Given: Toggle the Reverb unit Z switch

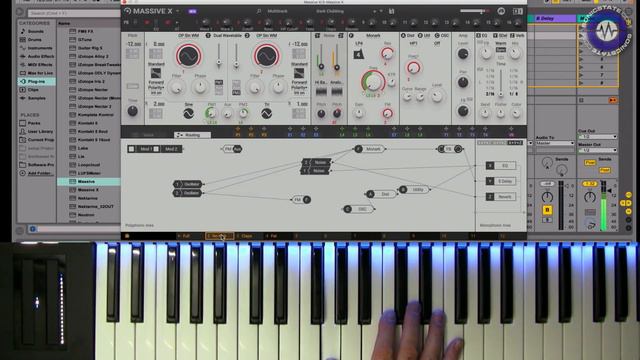Looking at the screenshot, I should [490, 197].
